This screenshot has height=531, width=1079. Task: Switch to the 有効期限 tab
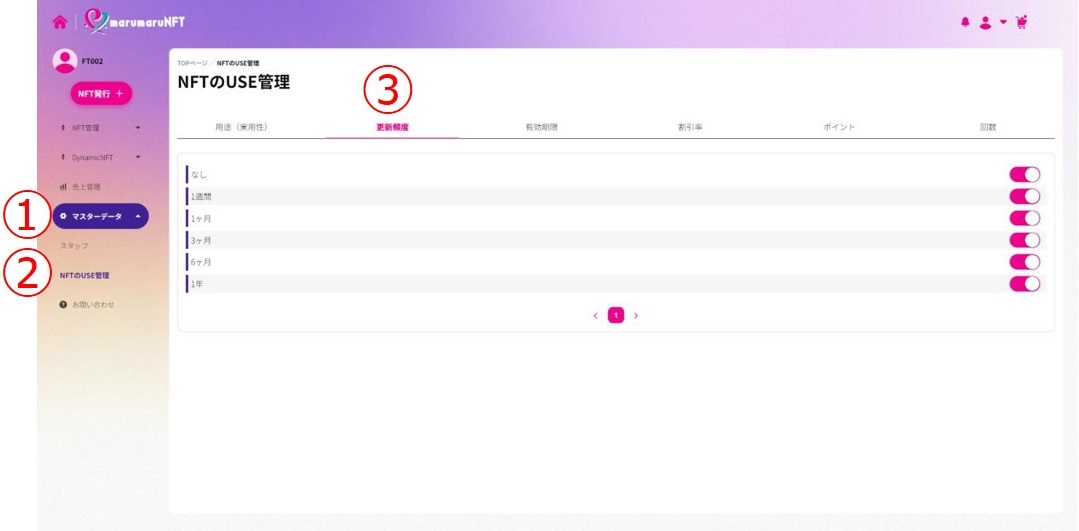(542, 127)
